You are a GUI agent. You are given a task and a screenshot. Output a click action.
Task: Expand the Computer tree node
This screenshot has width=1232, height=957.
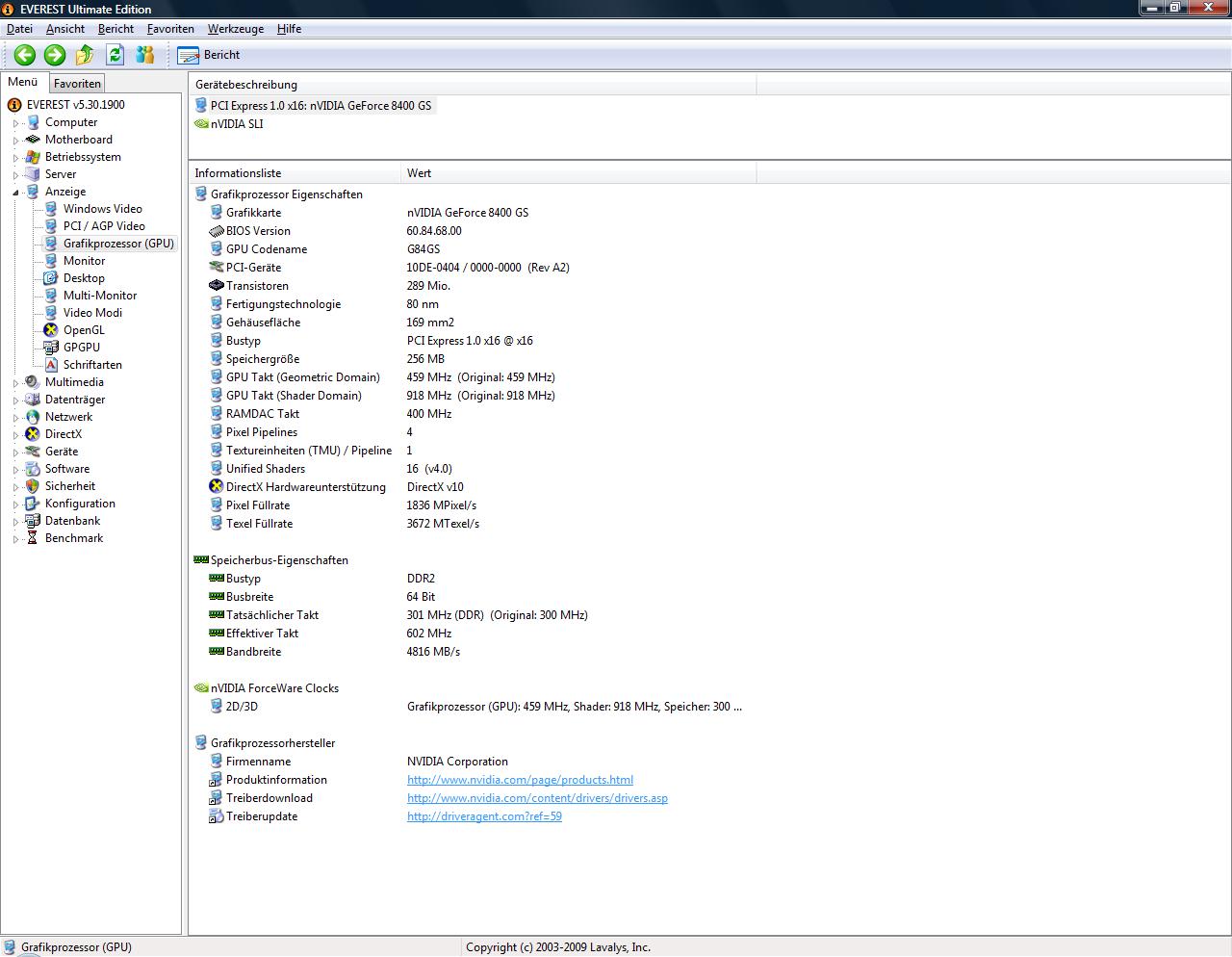15,123
